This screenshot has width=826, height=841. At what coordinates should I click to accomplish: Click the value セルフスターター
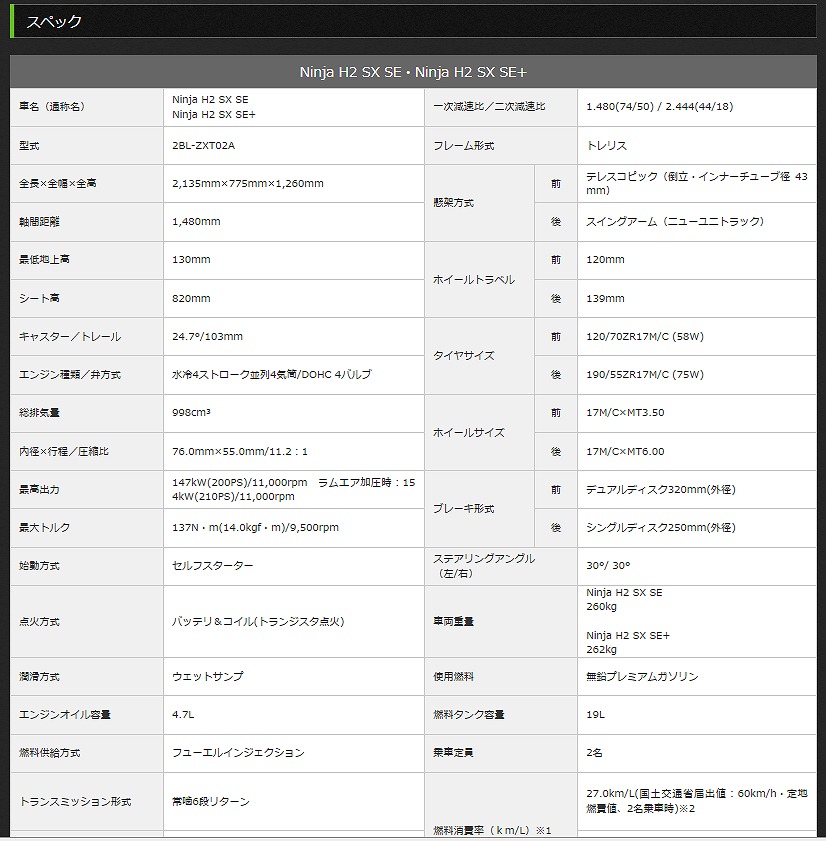[x=212, y=566]
